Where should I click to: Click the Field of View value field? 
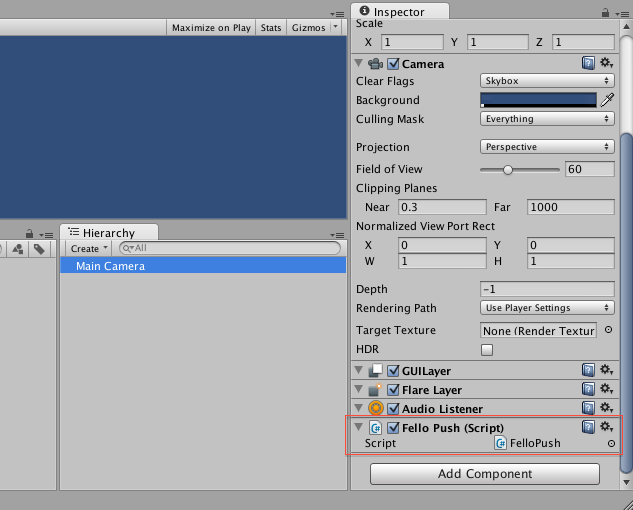590,169
